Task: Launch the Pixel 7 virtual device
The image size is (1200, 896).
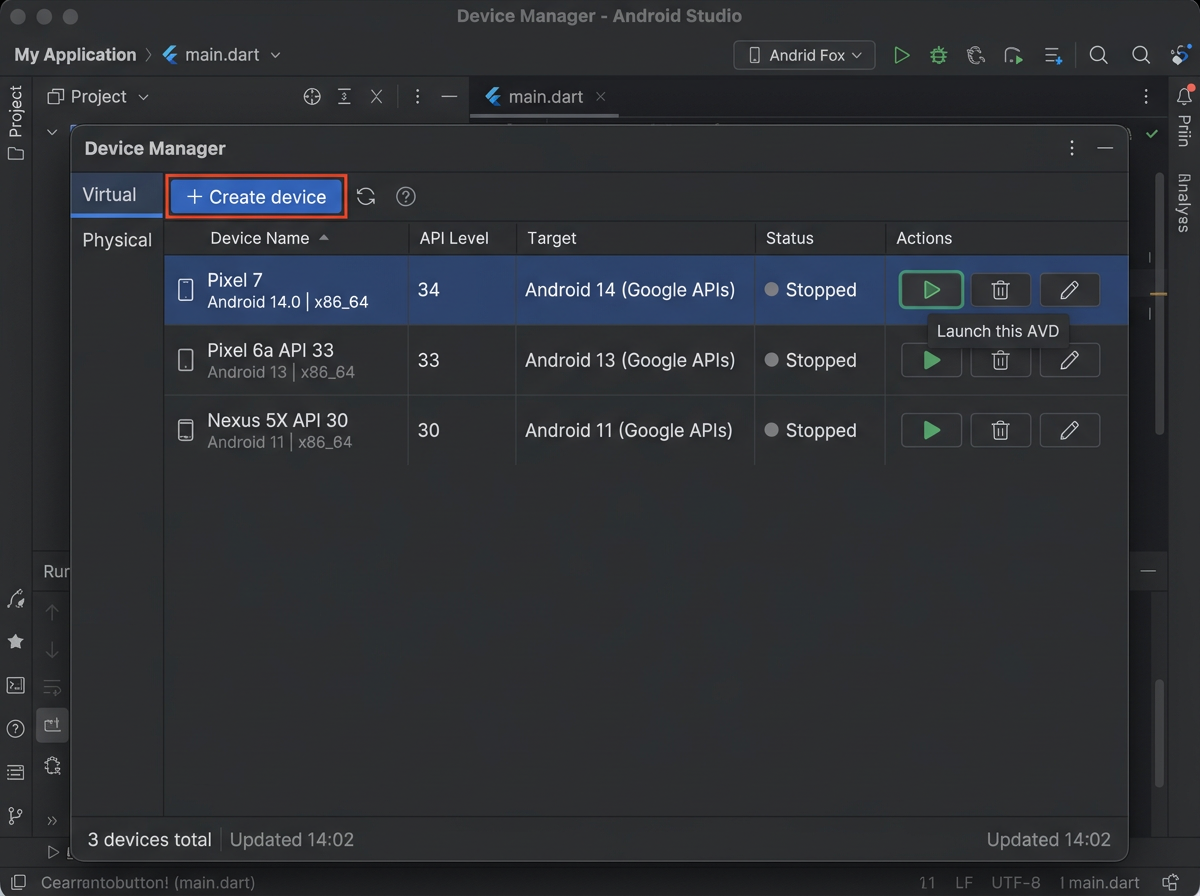Action: tap(931, 290)
